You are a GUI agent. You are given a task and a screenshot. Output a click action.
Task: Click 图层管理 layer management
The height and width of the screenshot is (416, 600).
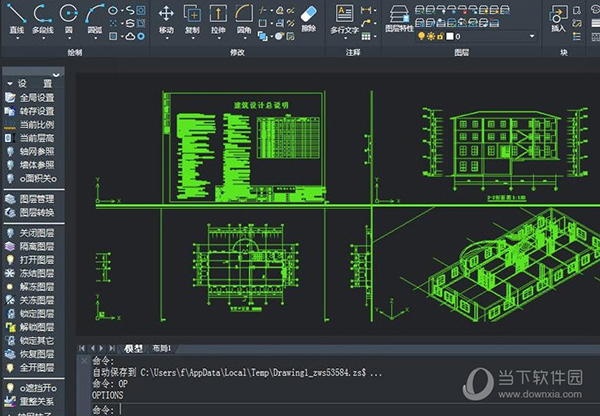tap(30, 199)
